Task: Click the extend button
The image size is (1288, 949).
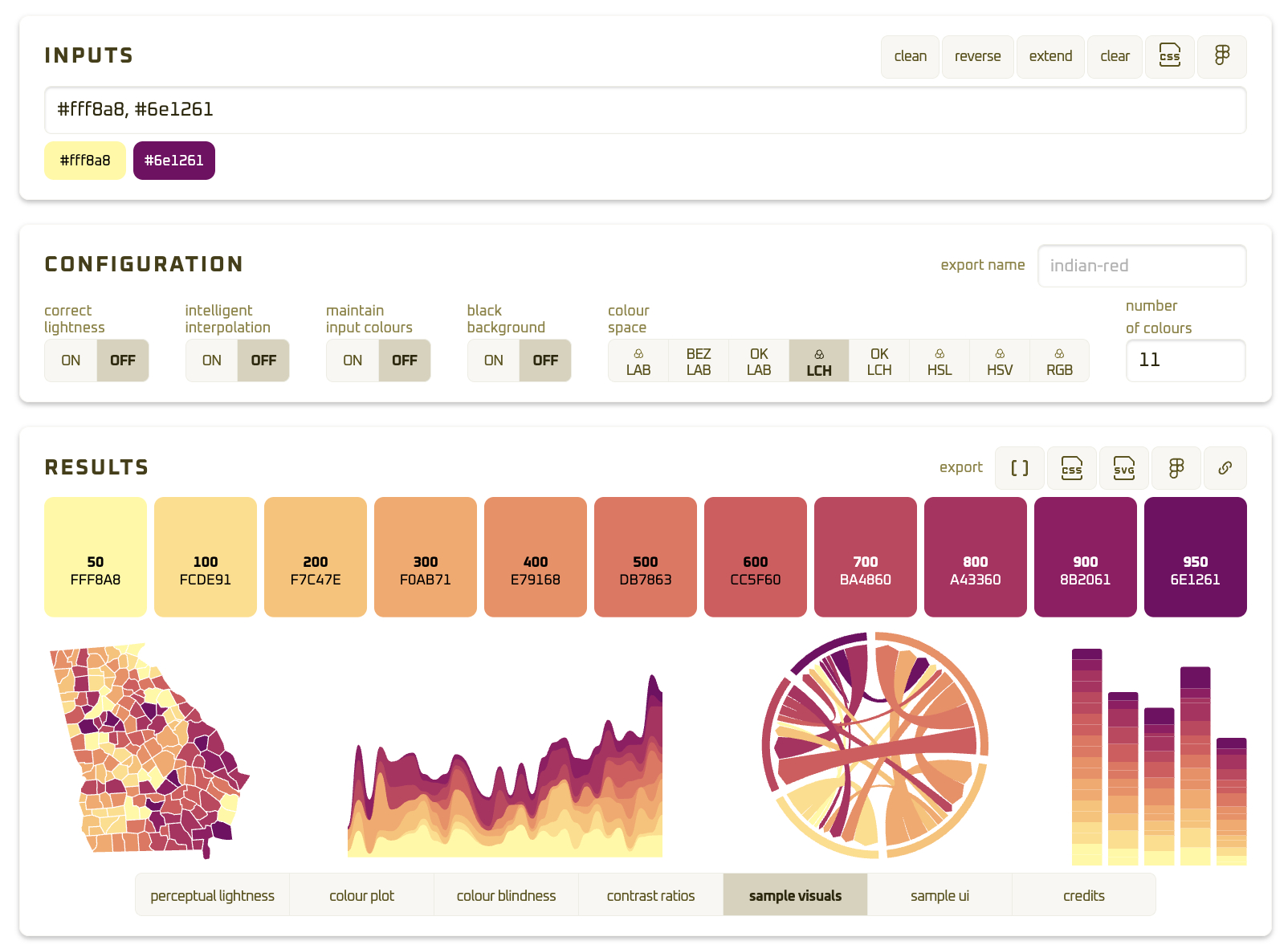Action: point(1050,56)
